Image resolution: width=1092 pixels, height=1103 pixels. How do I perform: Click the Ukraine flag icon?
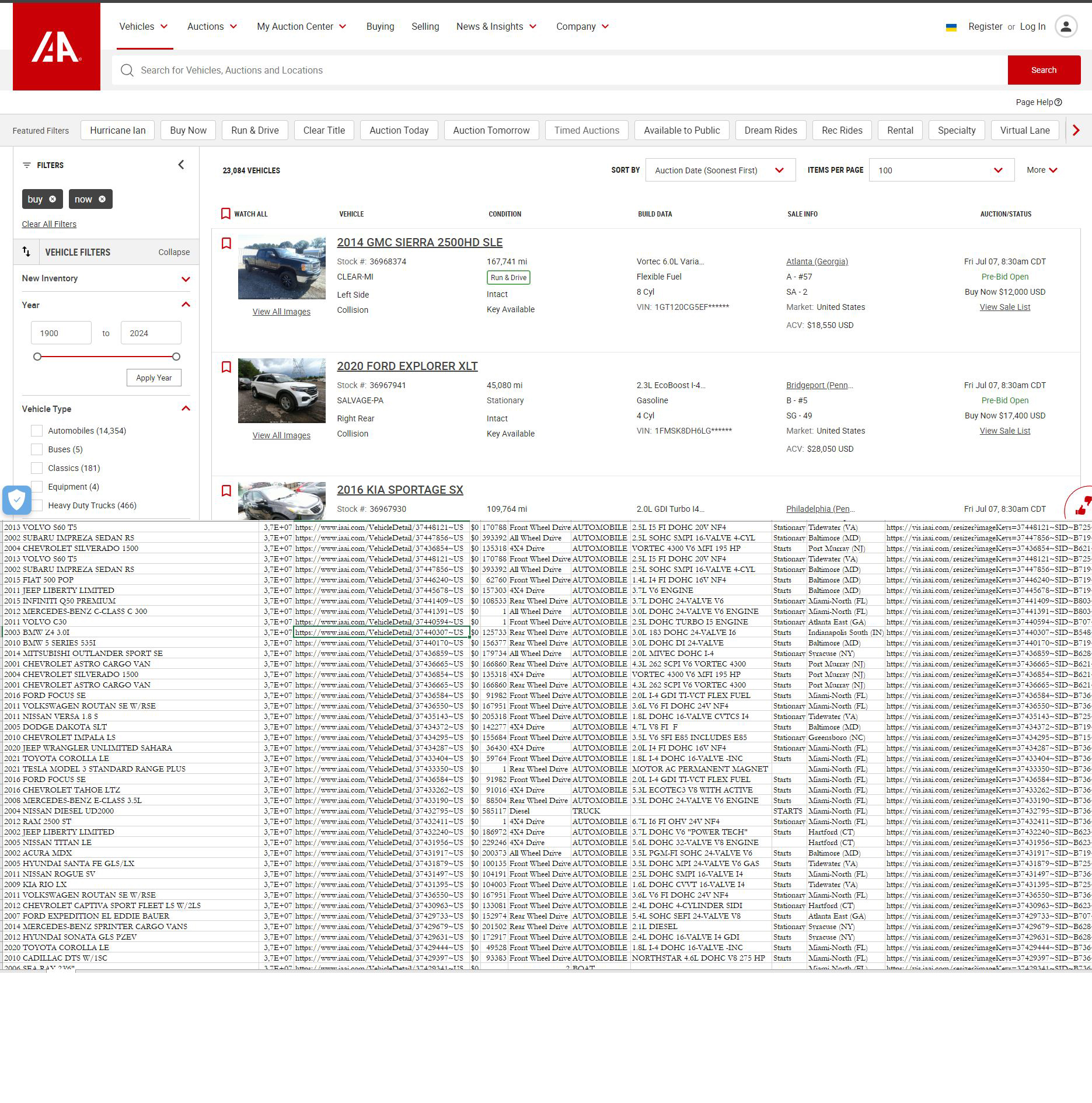[951, 27]
